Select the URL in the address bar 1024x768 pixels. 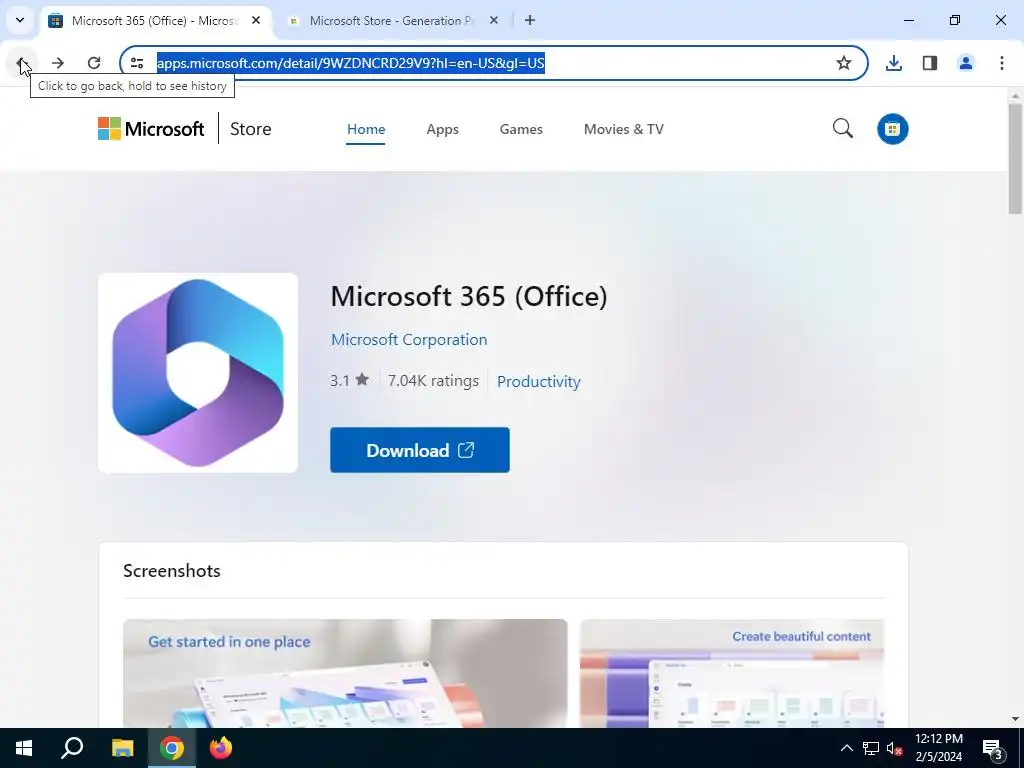(351, 63)
